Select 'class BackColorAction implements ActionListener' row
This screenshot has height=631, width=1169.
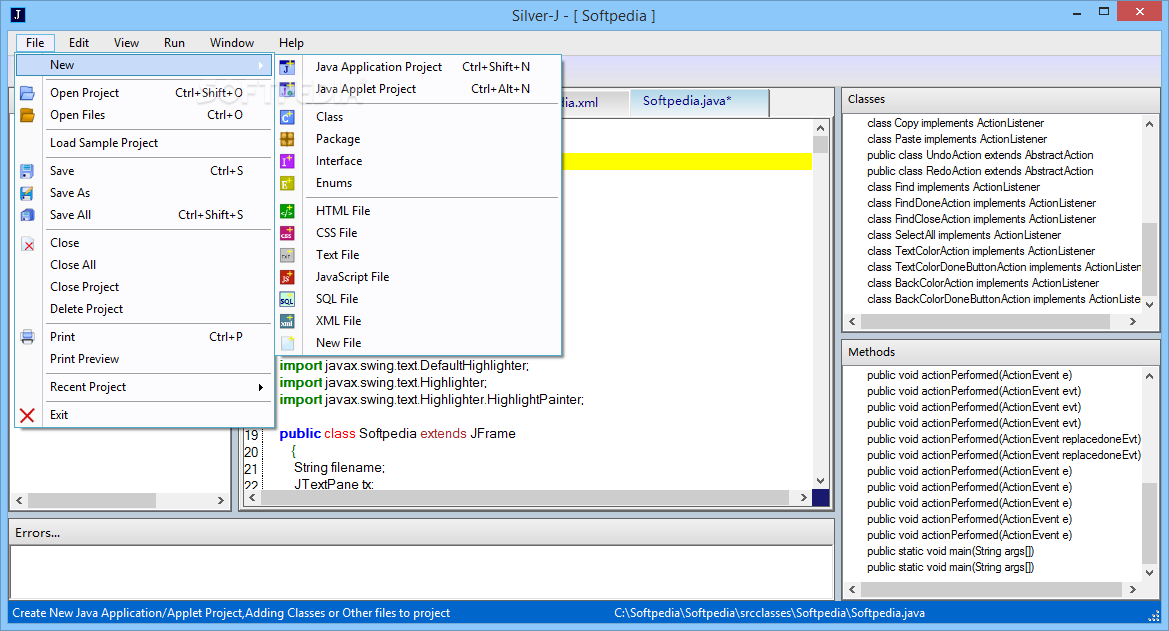pos(983,283)
